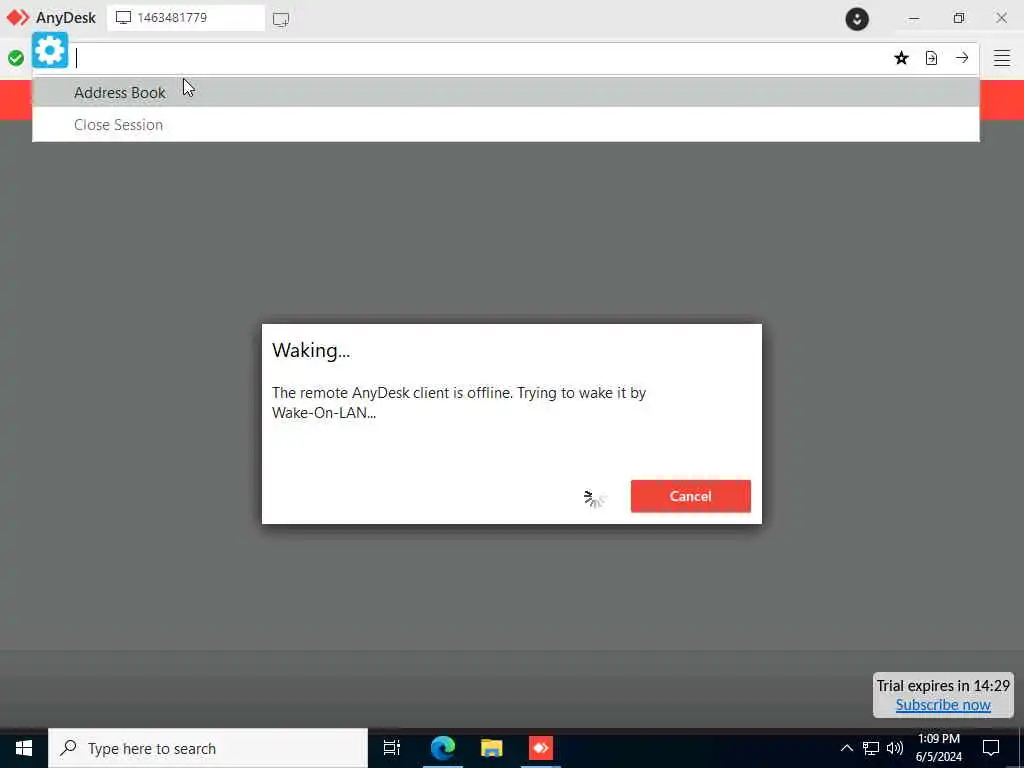The image size is (1024, 768).
Task: Cancel the Wake-On-LAN attempt
Action: [690, 496]
